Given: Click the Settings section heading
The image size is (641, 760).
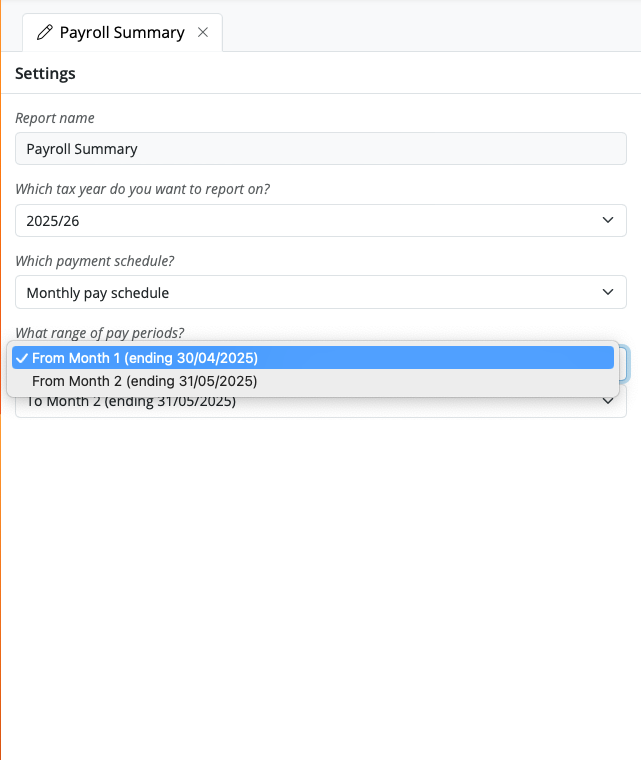Looking at the screenshot, I should pos(45,73).
